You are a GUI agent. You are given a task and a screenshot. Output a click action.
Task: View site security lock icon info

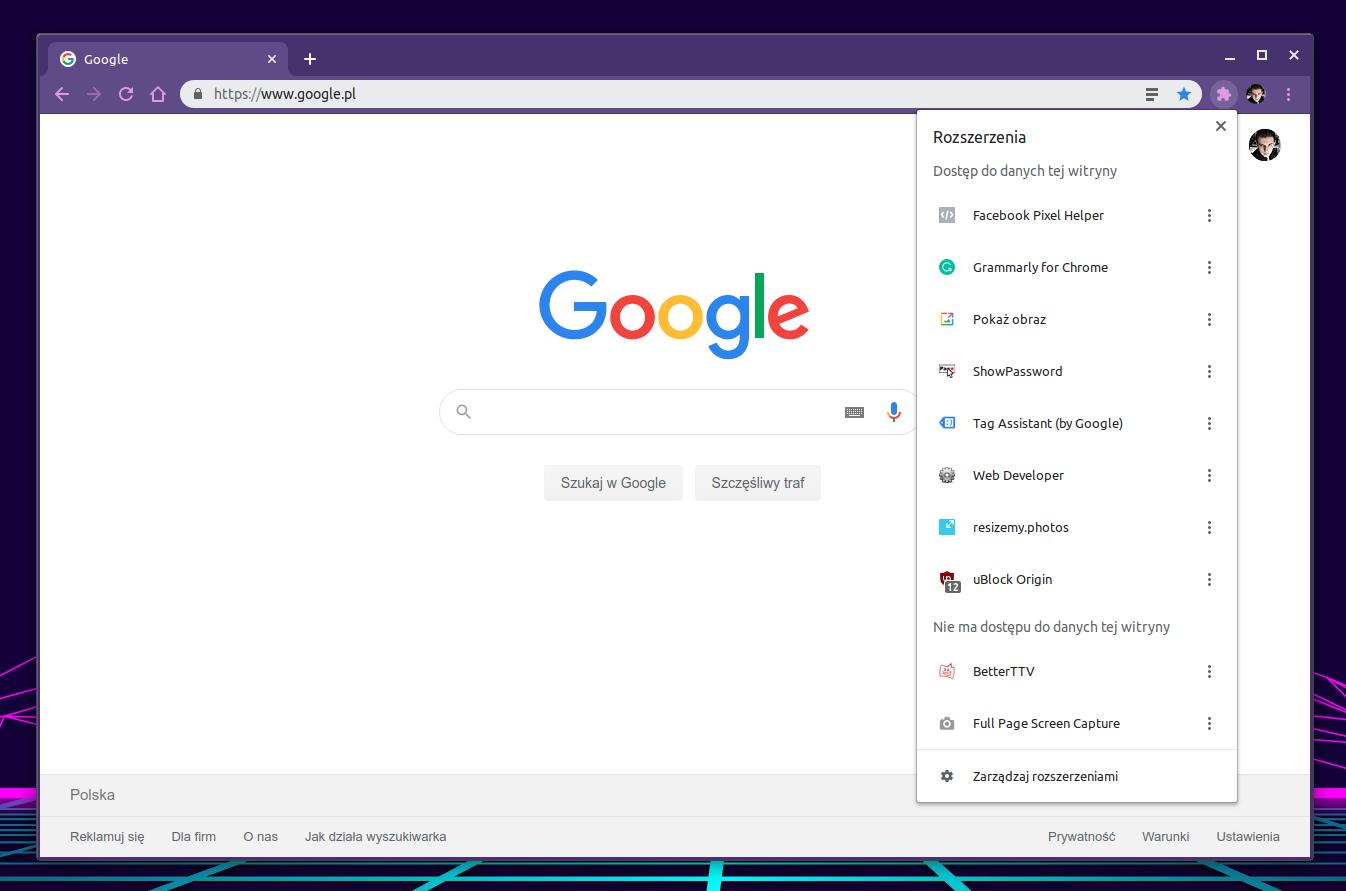click(198, 94)
